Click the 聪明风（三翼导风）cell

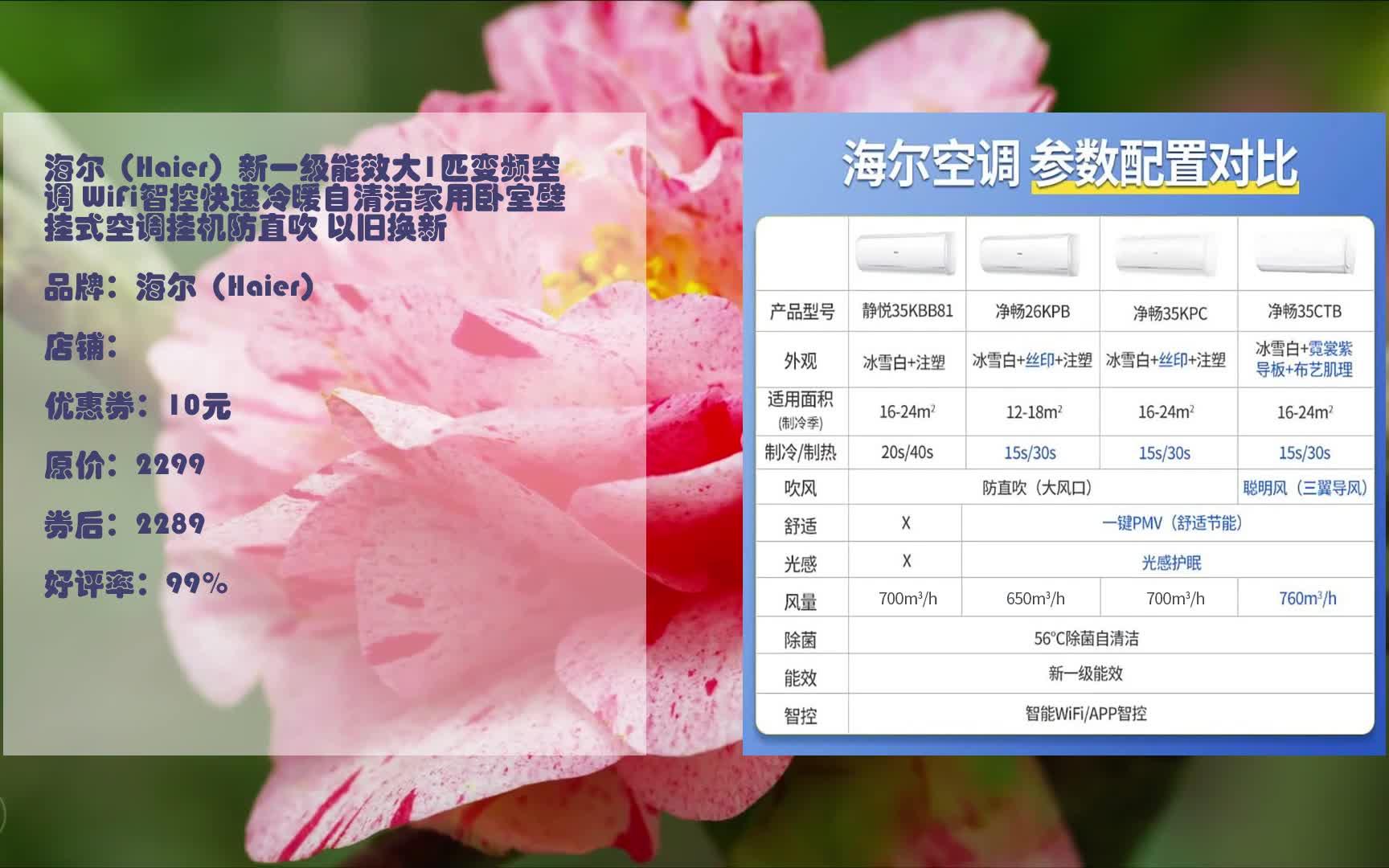click(1305, 488)
